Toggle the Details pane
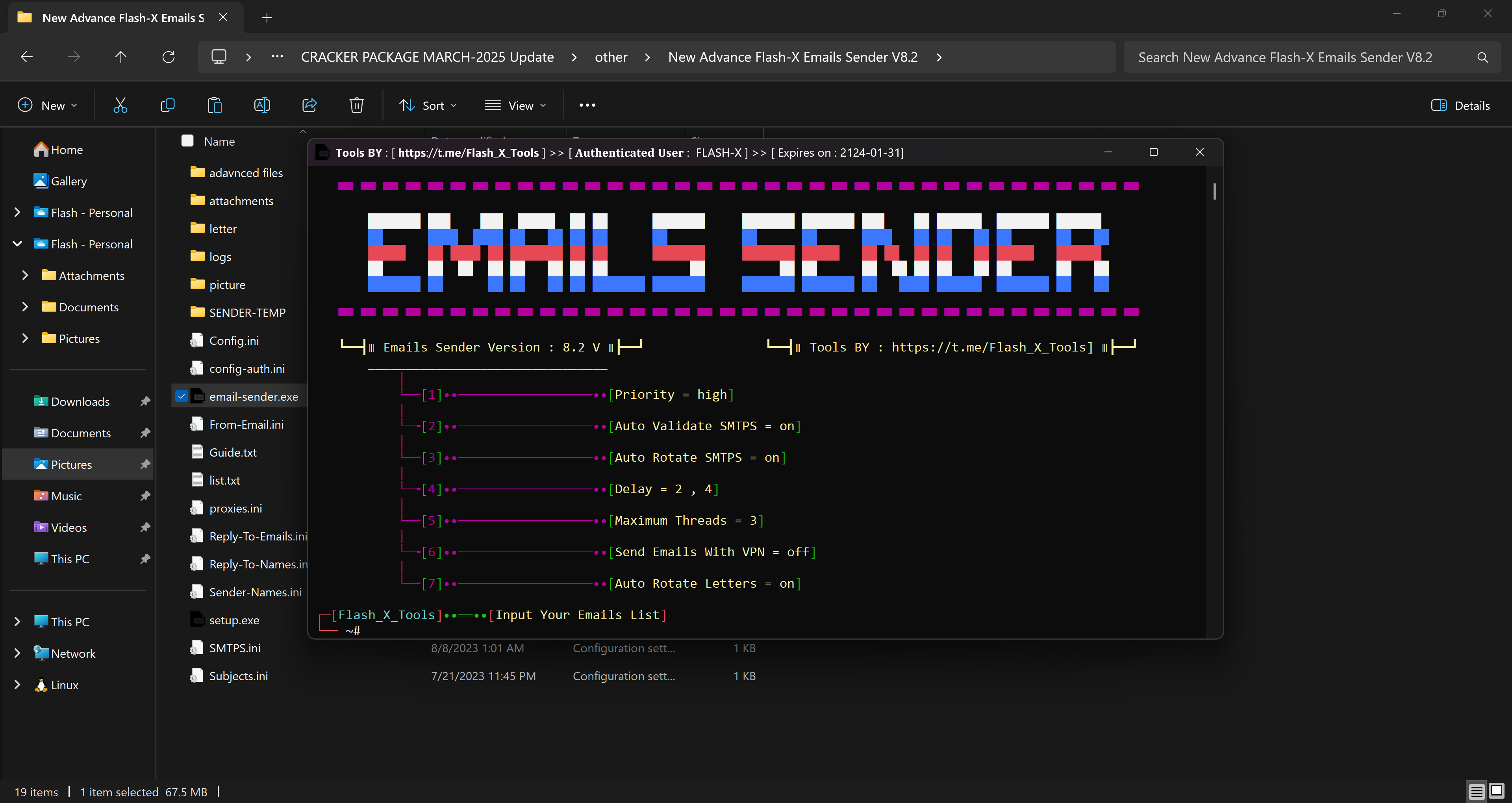The width and height of the screenshot is (1512, 803). pyautogui.click(x=1461, y=105)
